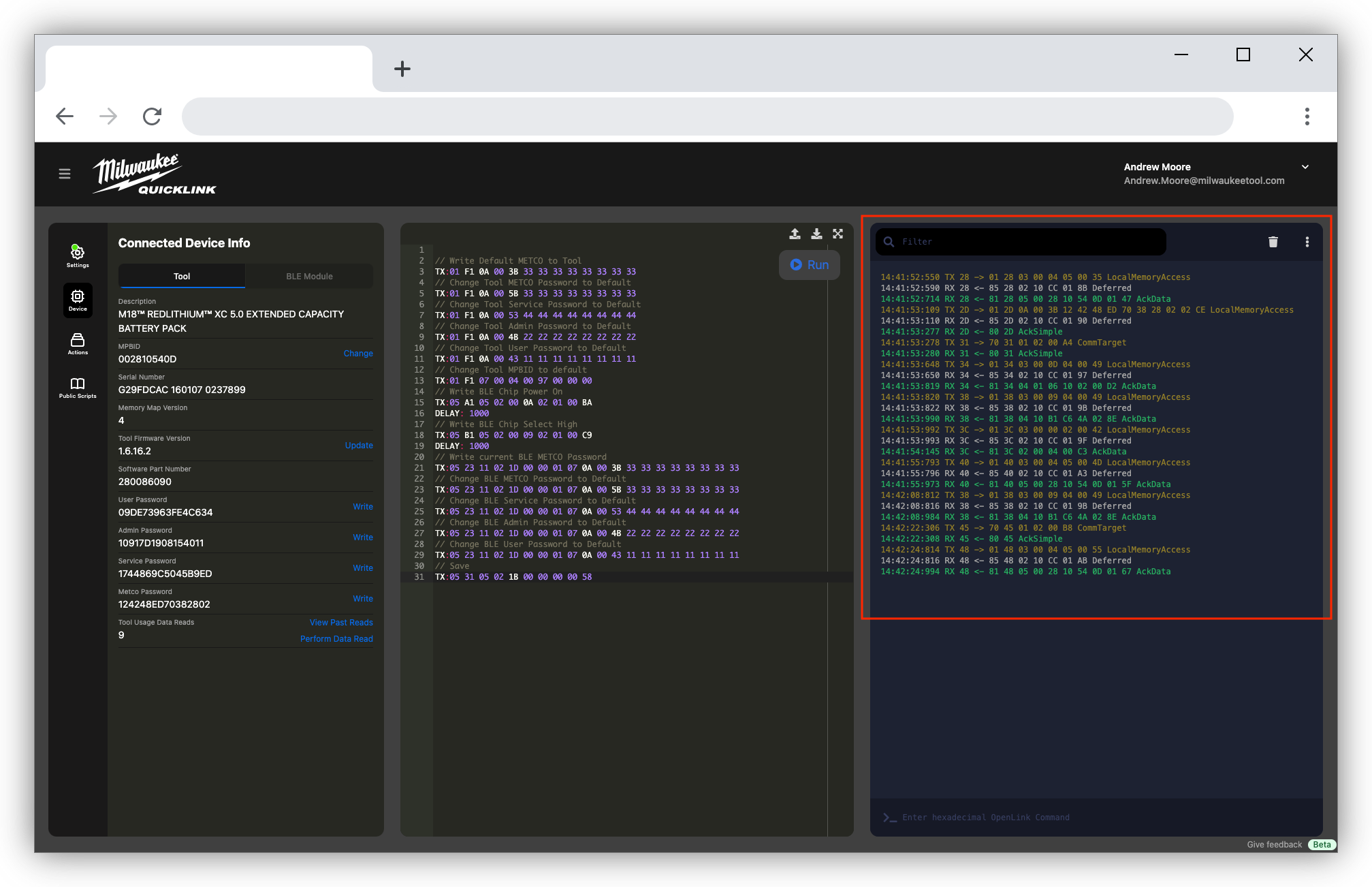Click Write for User Password
1372x887 pixels.
(363, 507)
